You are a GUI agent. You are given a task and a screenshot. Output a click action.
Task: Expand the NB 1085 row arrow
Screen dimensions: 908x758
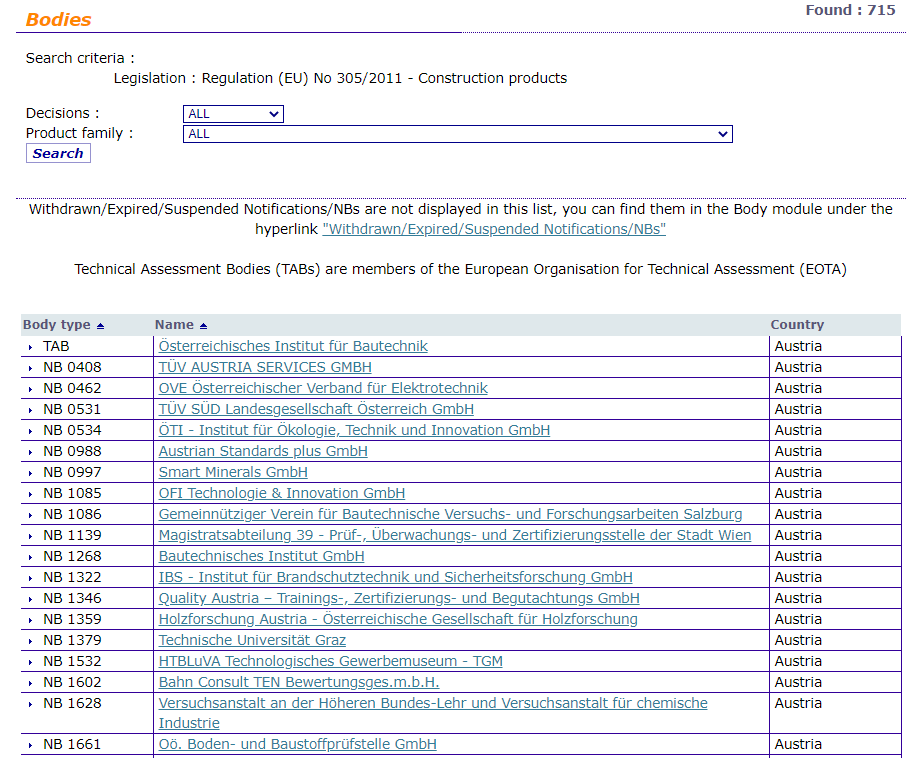[x=31, y=494]
